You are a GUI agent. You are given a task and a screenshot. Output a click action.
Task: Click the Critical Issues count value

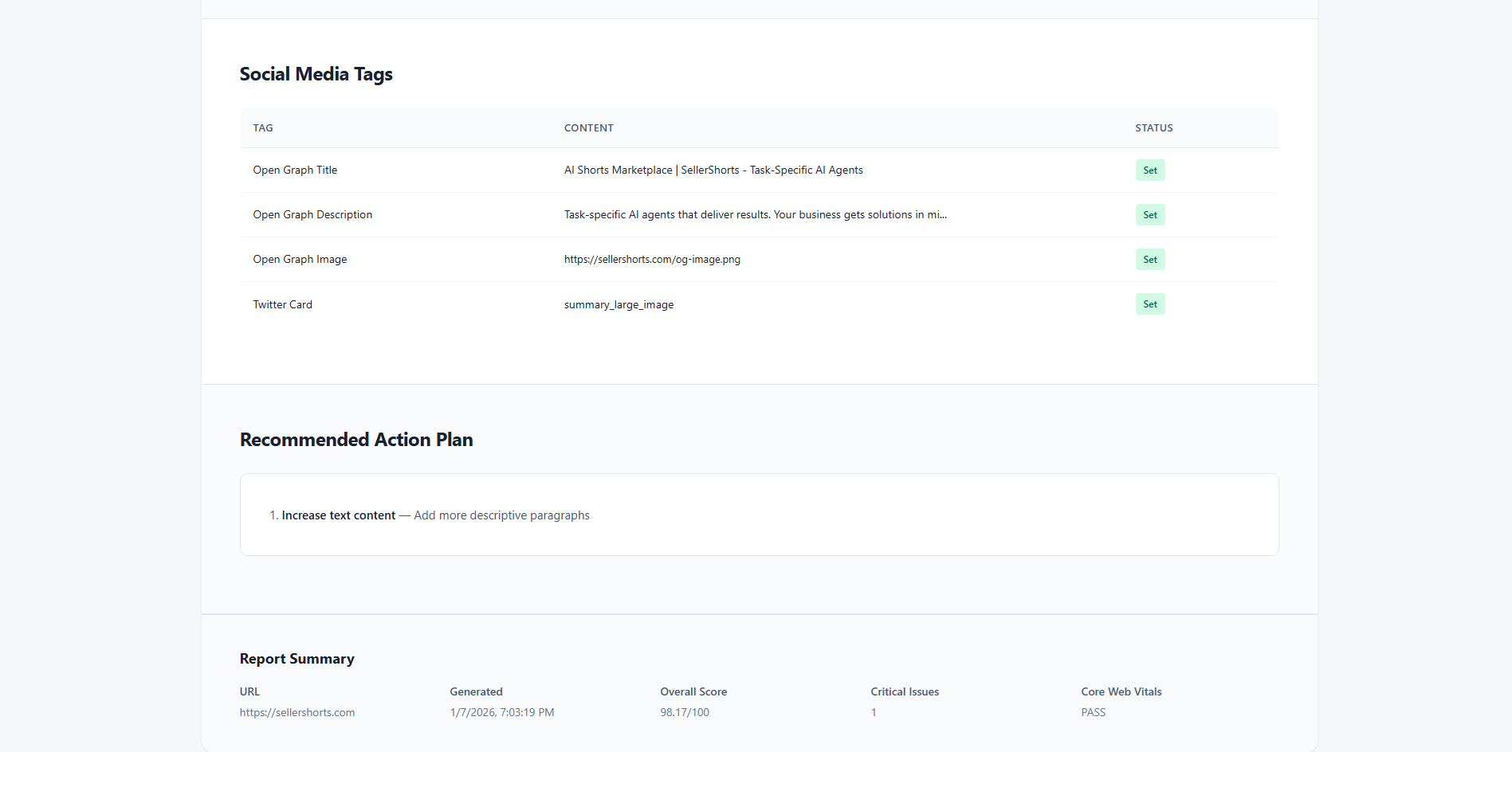[874, 713]
